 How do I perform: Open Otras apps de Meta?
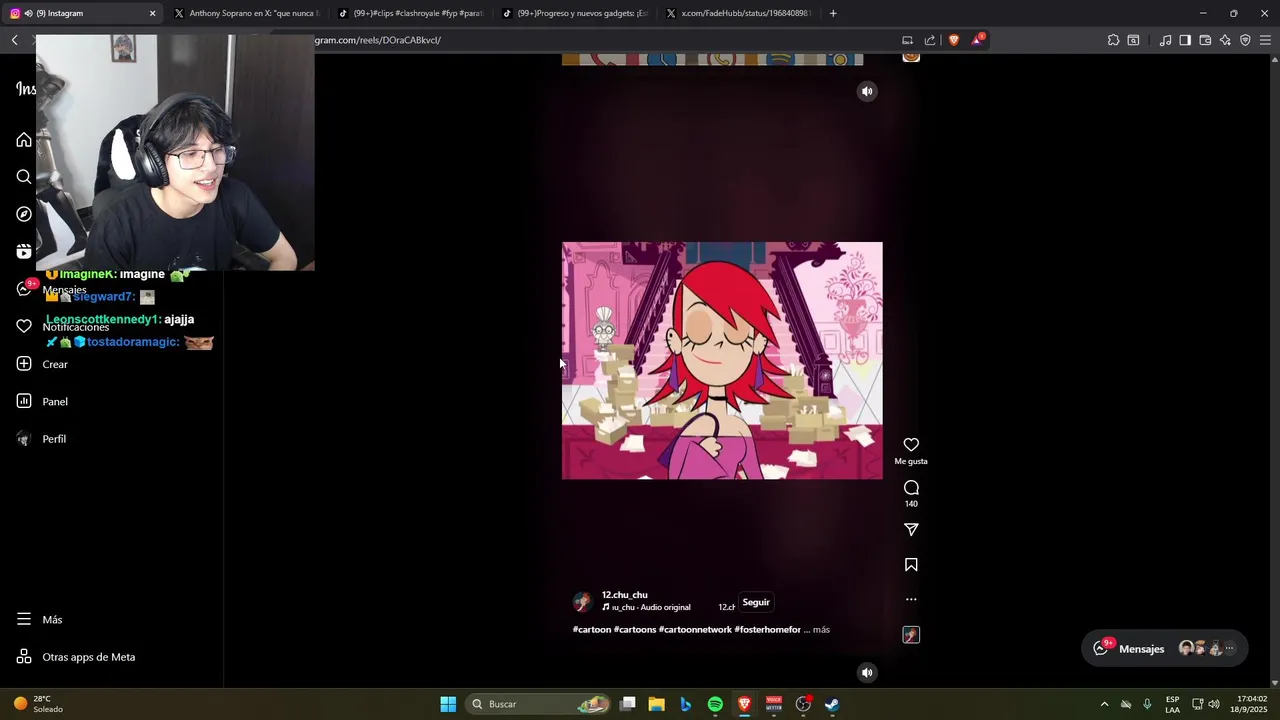pyautogui.click(x=75, y=657)
